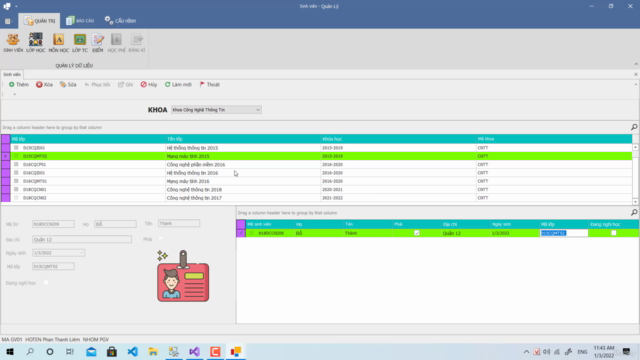Expand row D16CQMT01 in class grid
Image resolution: width=640 pixels, height=360 pixels.
coord(16,181)
